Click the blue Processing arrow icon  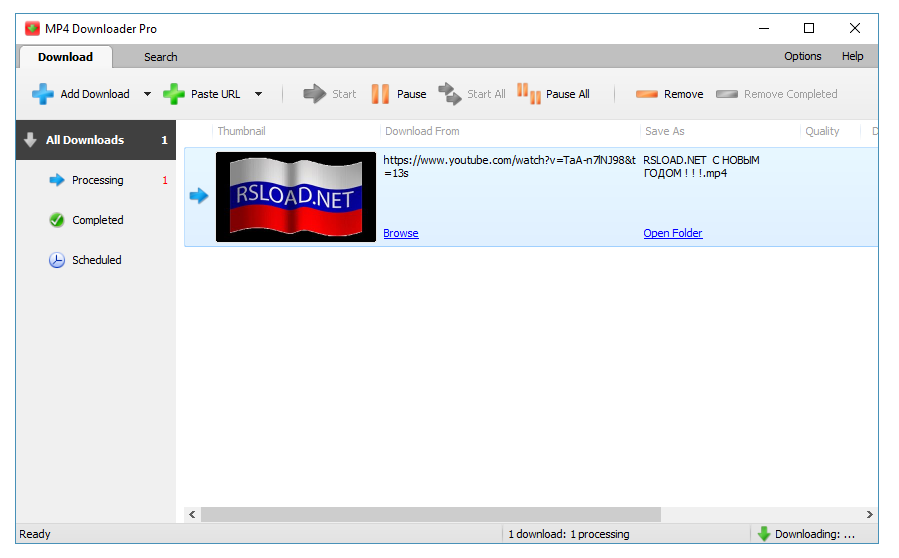57,180
